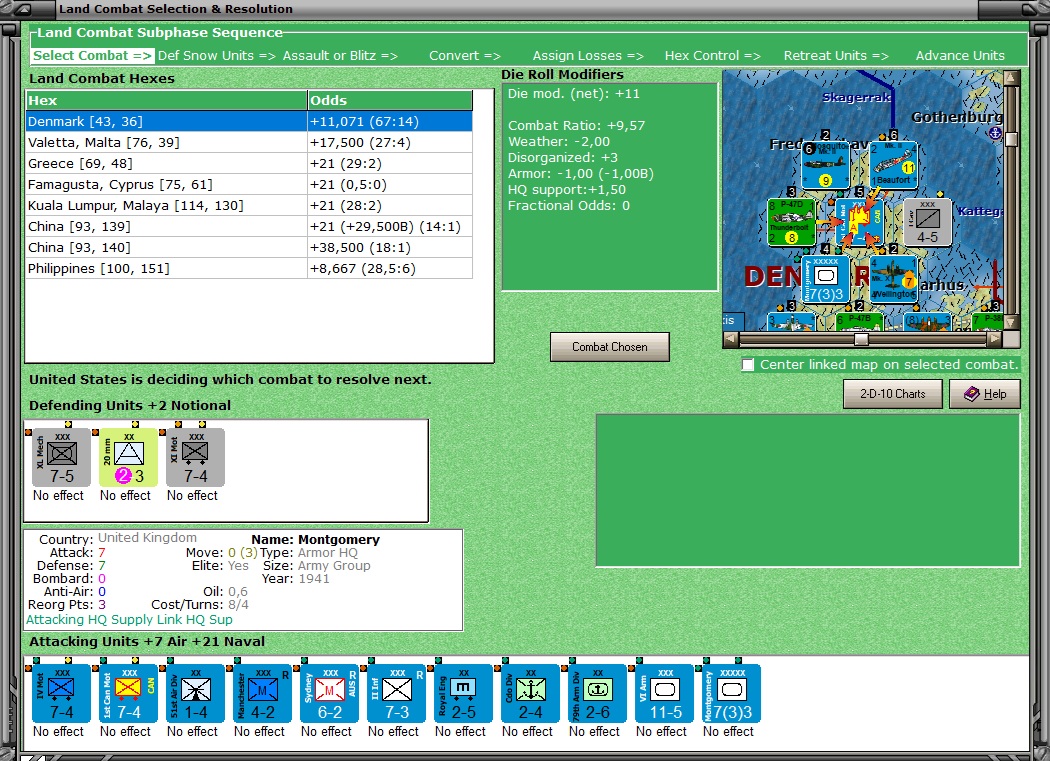Select the XL Mech 7-5 defending unit

click(62, 458)
